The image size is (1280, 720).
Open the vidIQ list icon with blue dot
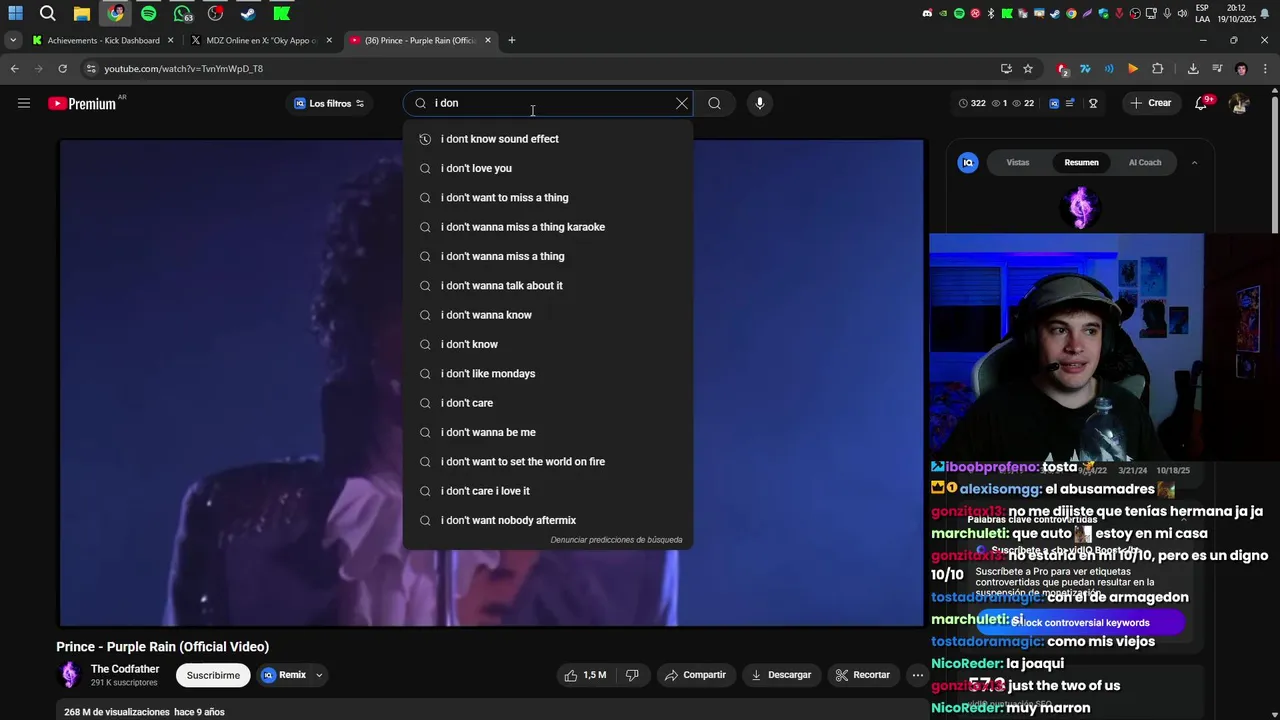coord(1071,103)
